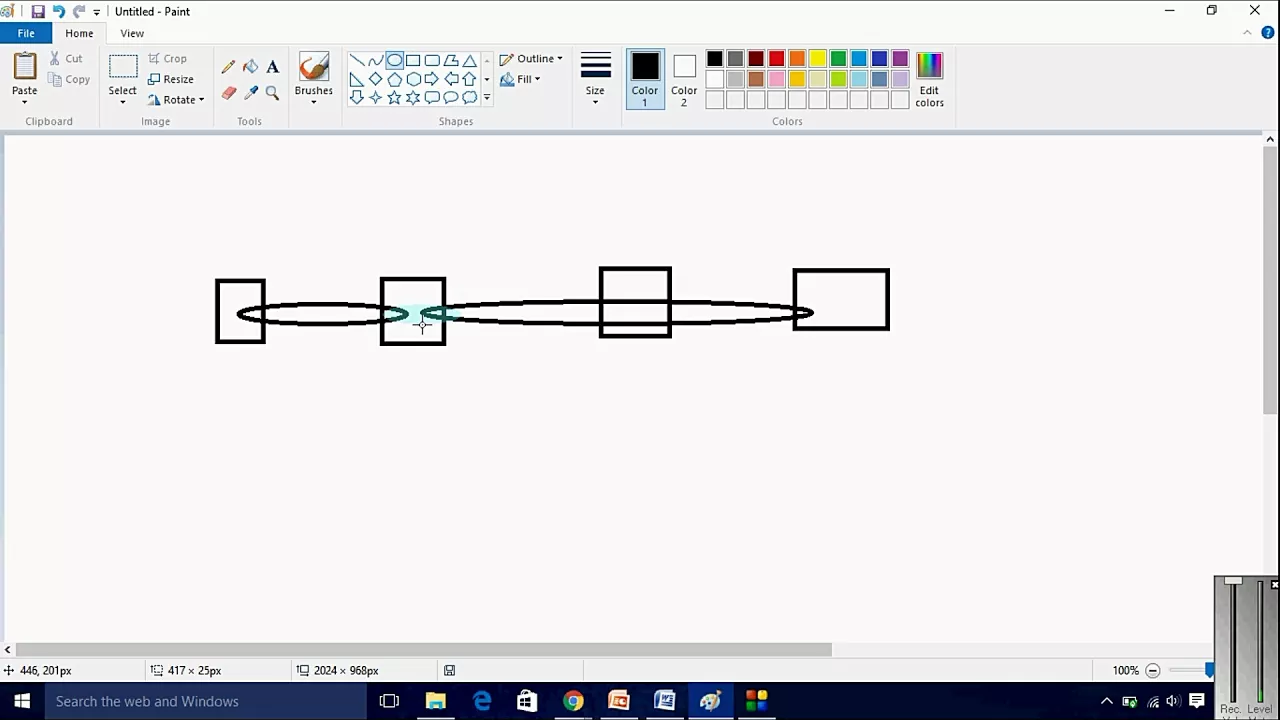This screenshot has height=720, width=1280.
Task: Open Word from the taskbar
Action: coord(665,701)
